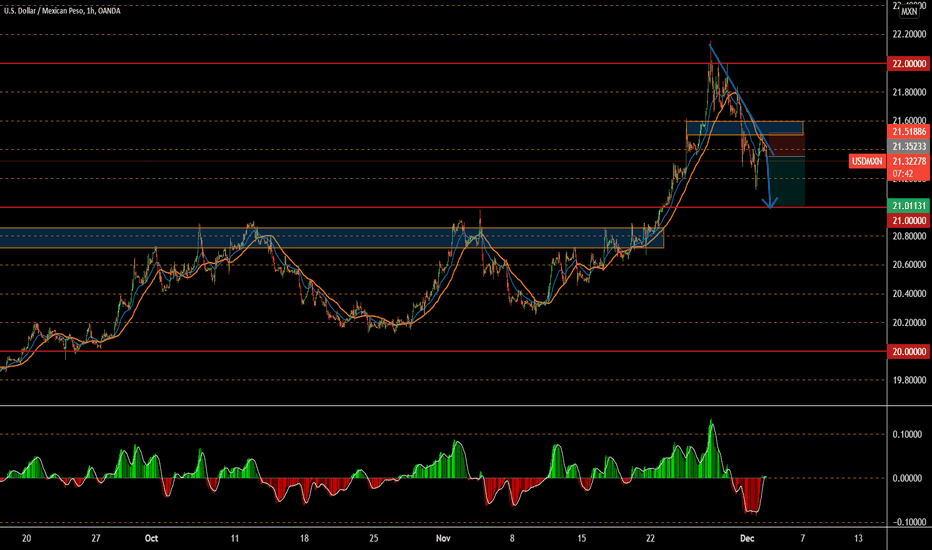Click the MXN currency label on price axis
This screenshot has height=550, width=932.
click(x=909, y=11)
